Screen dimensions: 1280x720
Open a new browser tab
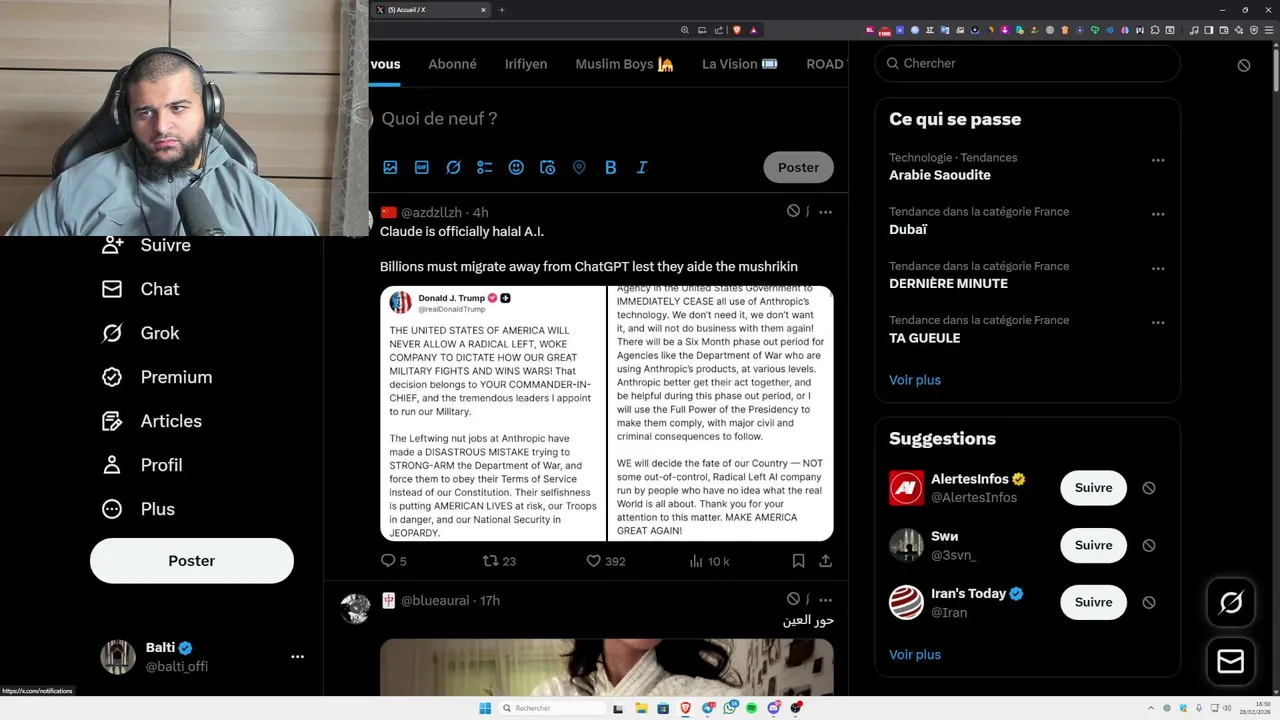click(502, 10)
